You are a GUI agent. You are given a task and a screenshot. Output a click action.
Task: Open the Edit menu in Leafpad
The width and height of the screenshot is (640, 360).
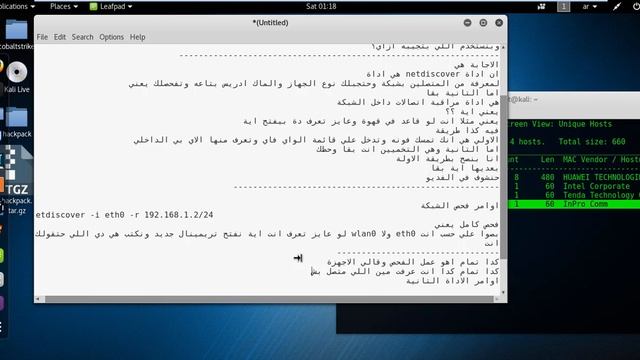[x=60, y=37]
